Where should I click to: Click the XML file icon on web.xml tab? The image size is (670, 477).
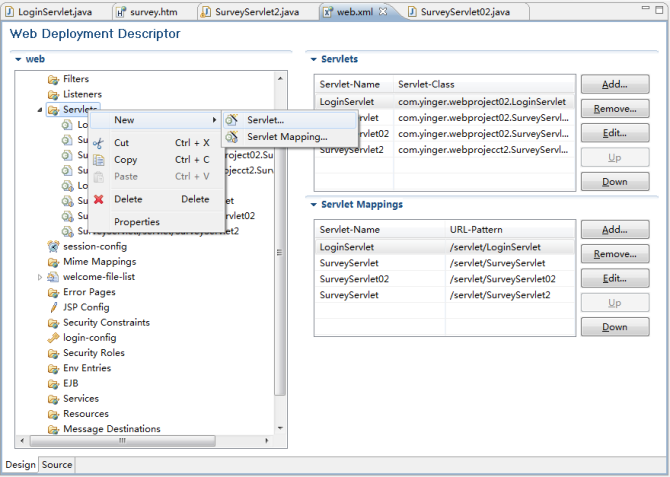(328, 12)
